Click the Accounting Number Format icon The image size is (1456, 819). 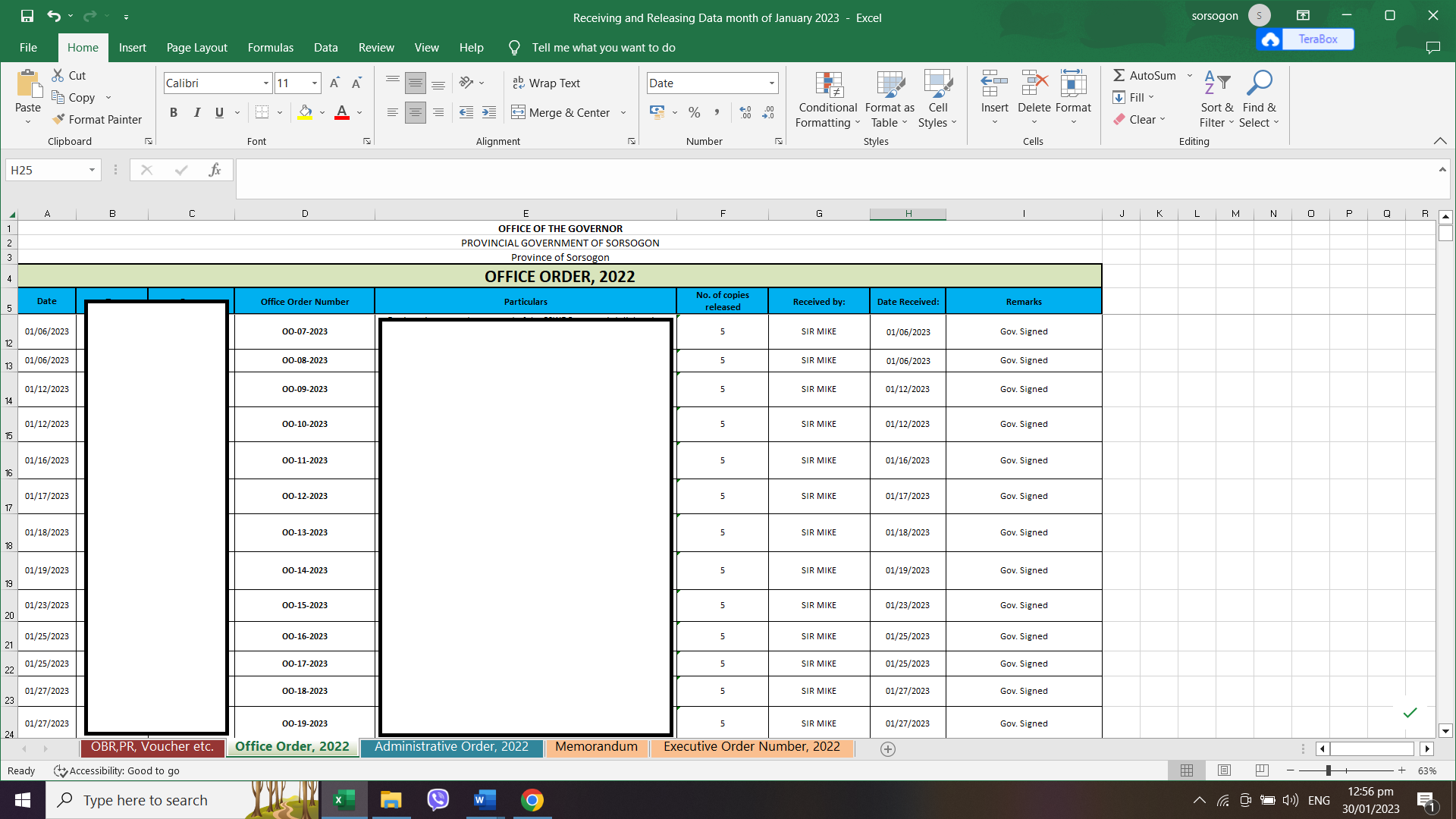pos(657,112)
